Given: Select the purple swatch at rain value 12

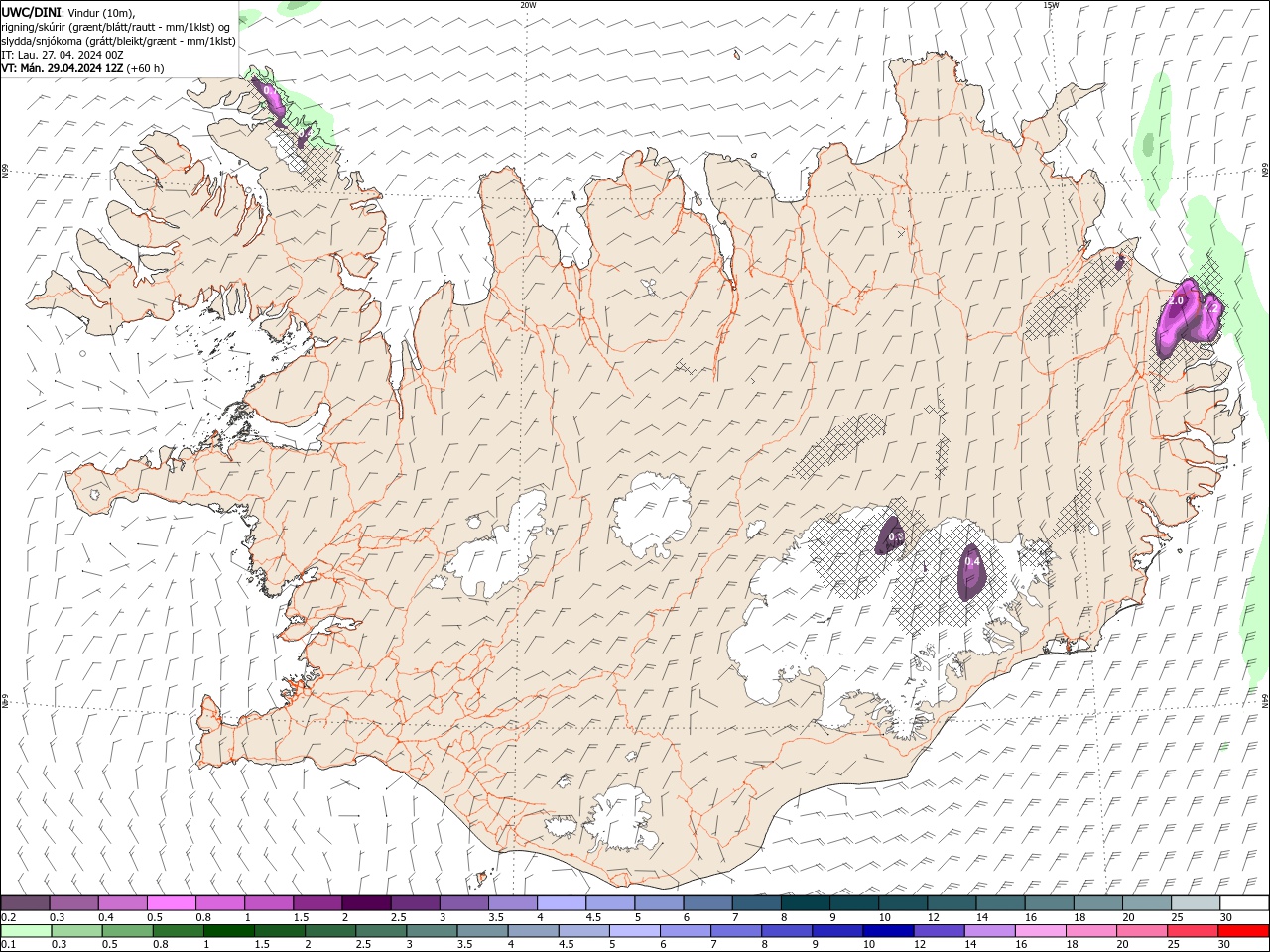Looking at the screenshot, I should click(x=939, y=931).
